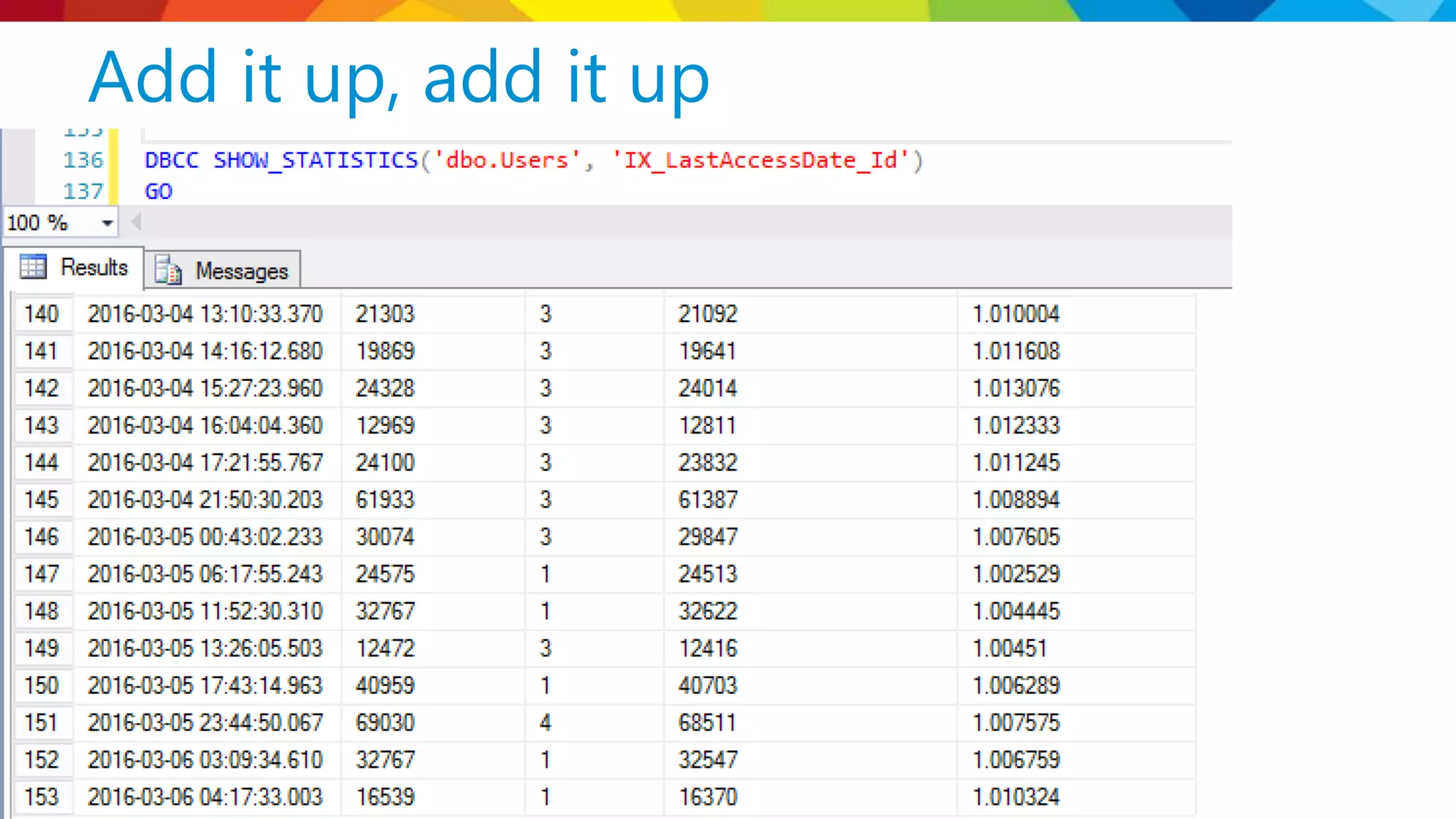Click cell 2016-03-05 23:44:50.067
1456x819 pixels.
click(205, 723)
